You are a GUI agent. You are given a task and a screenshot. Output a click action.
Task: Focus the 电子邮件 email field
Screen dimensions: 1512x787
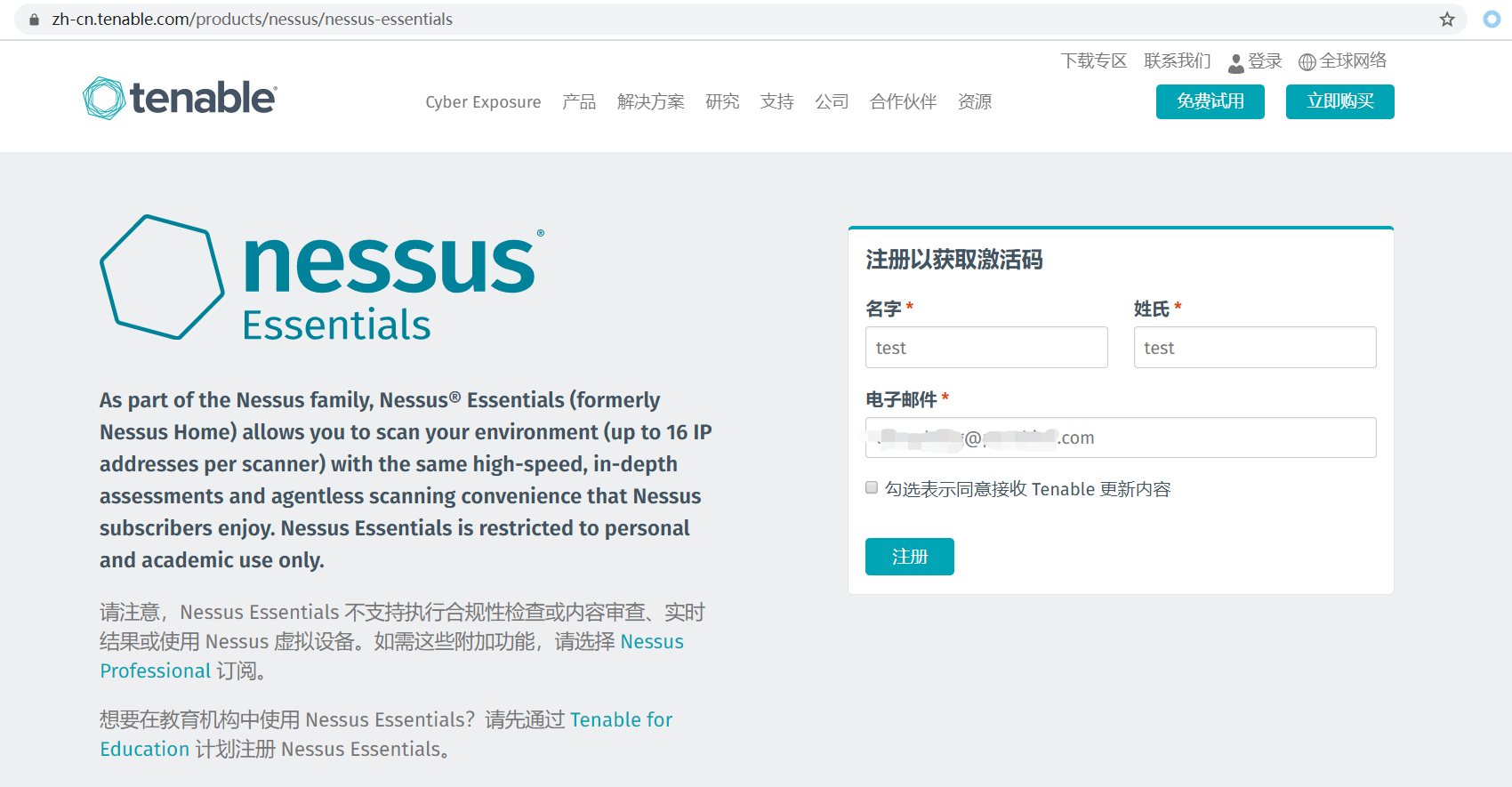click(1121, 438)
